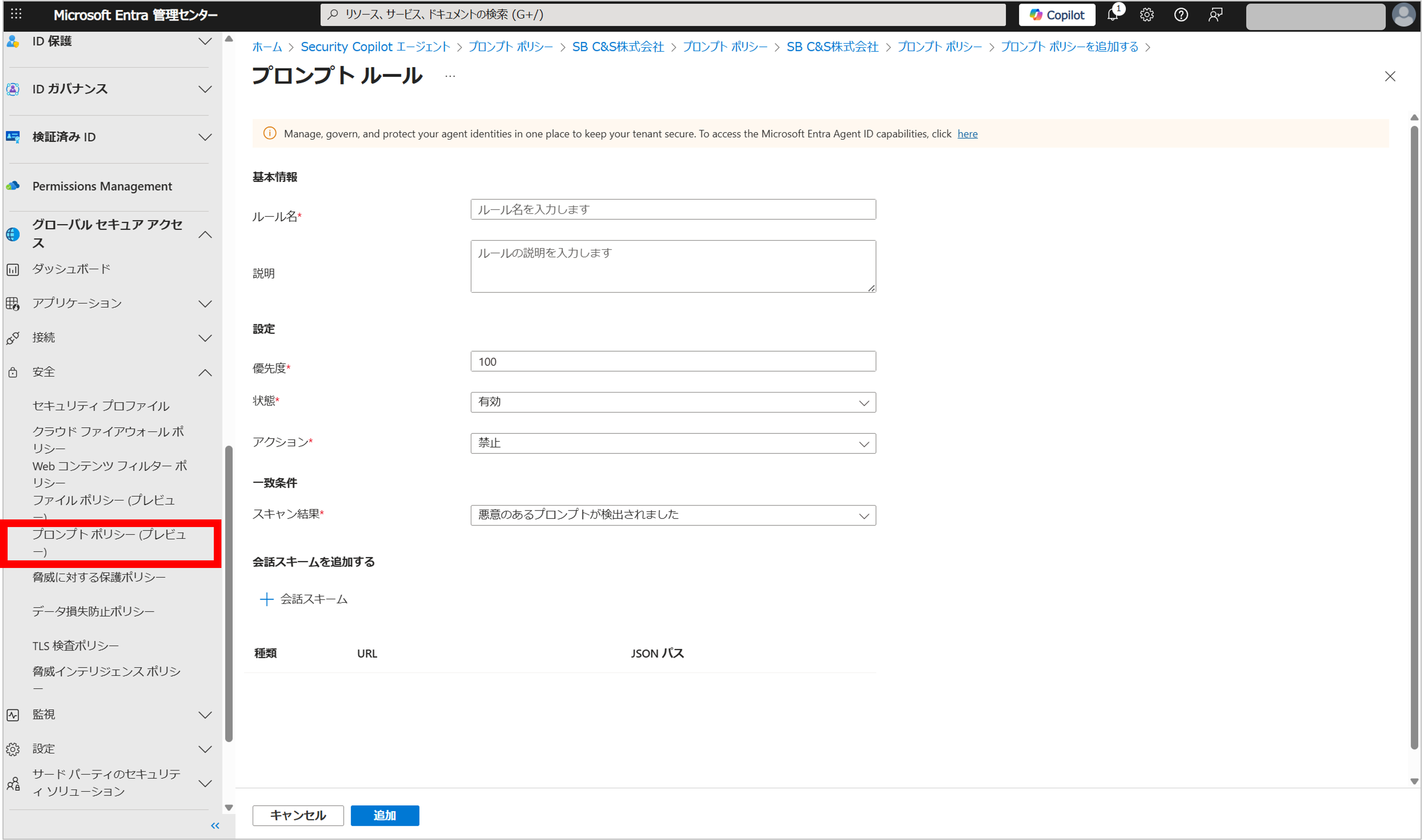Open the notifications bell icon
Screen dimensions: 1422x840
pyautogui.click(x=1113, y=15)
